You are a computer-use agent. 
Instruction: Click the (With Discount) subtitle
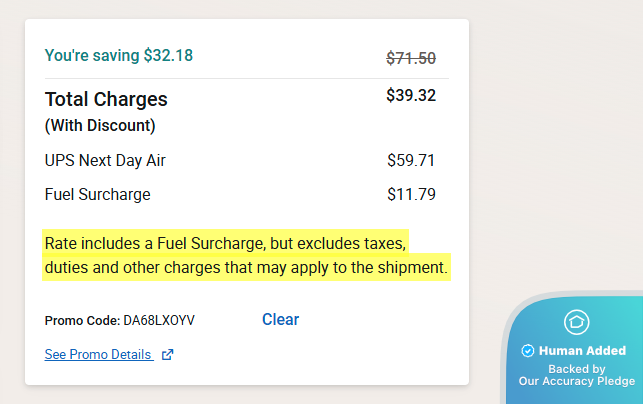100,126
